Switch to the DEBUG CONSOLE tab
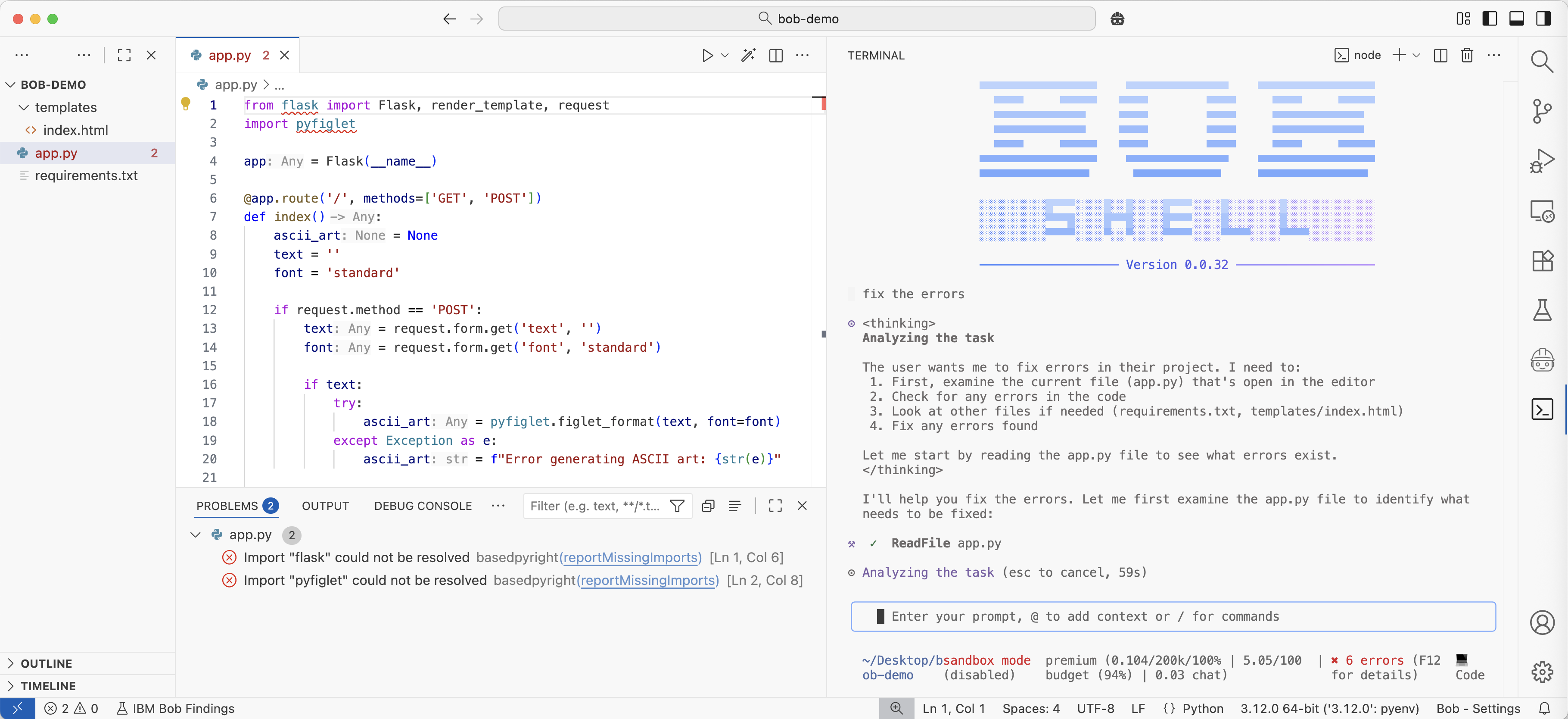 [423, 506]
